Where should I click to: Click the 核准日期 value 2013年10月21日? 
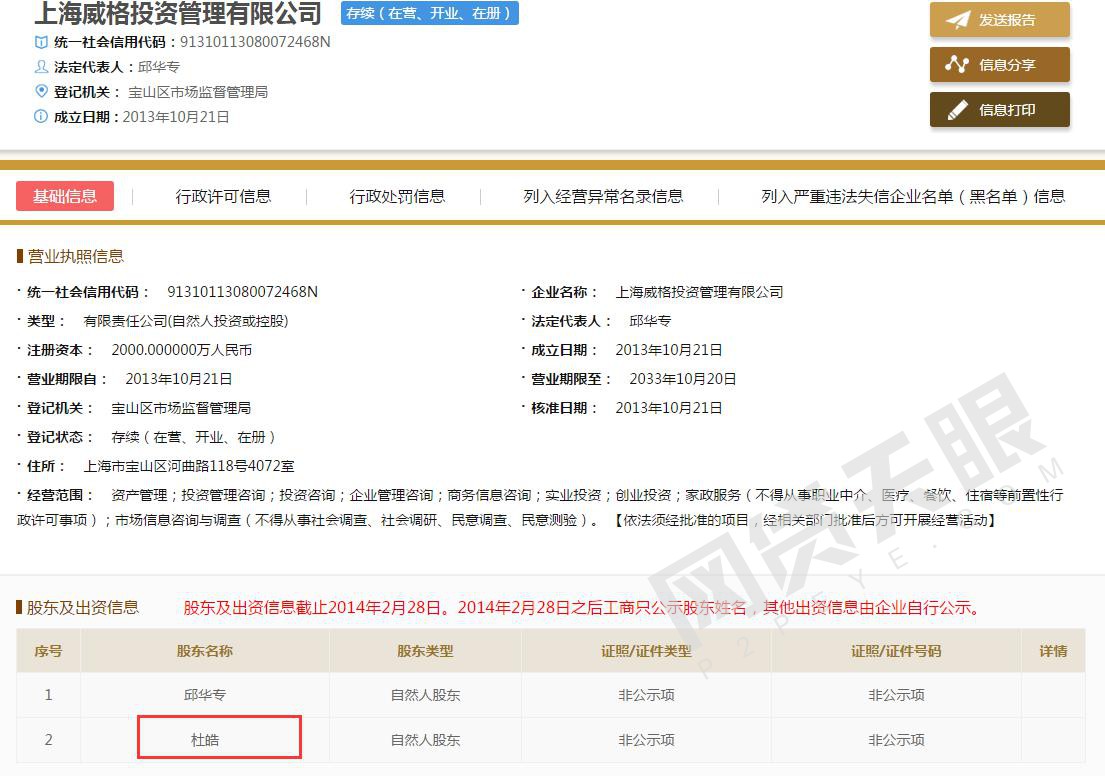[669, 407]
